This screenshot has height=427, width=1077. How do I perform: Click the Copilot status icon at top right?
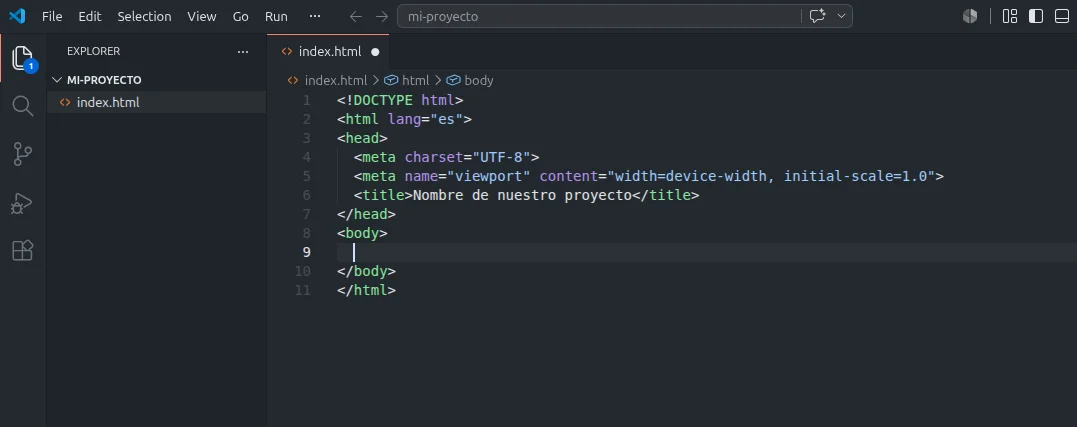(970, 16)
